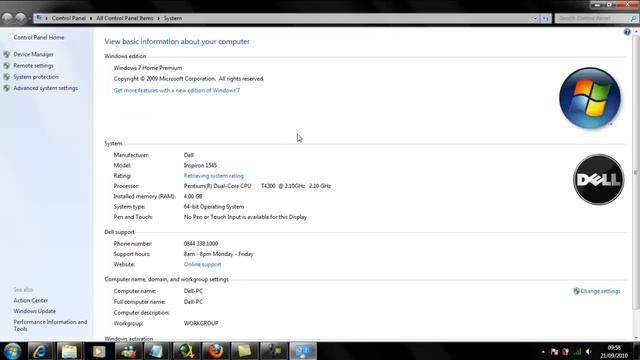Click Retrieving system rating link
The image size is (640, 360).
(213, 176)
